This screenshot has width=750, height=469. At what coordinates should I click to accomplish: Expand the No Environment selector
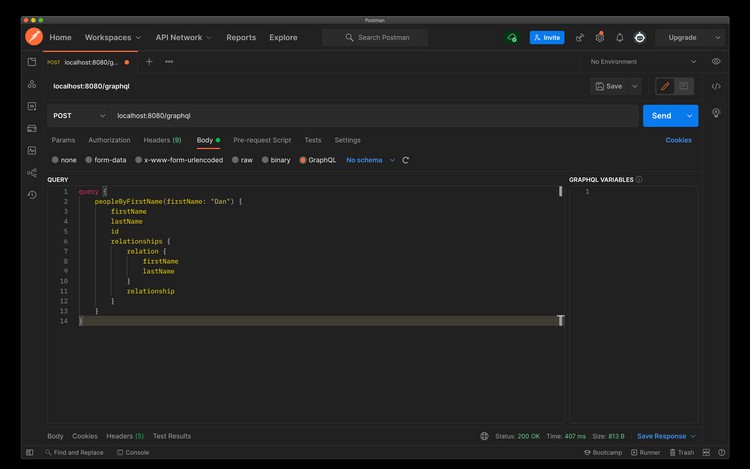pyautogui.click(x=641, y=62)
